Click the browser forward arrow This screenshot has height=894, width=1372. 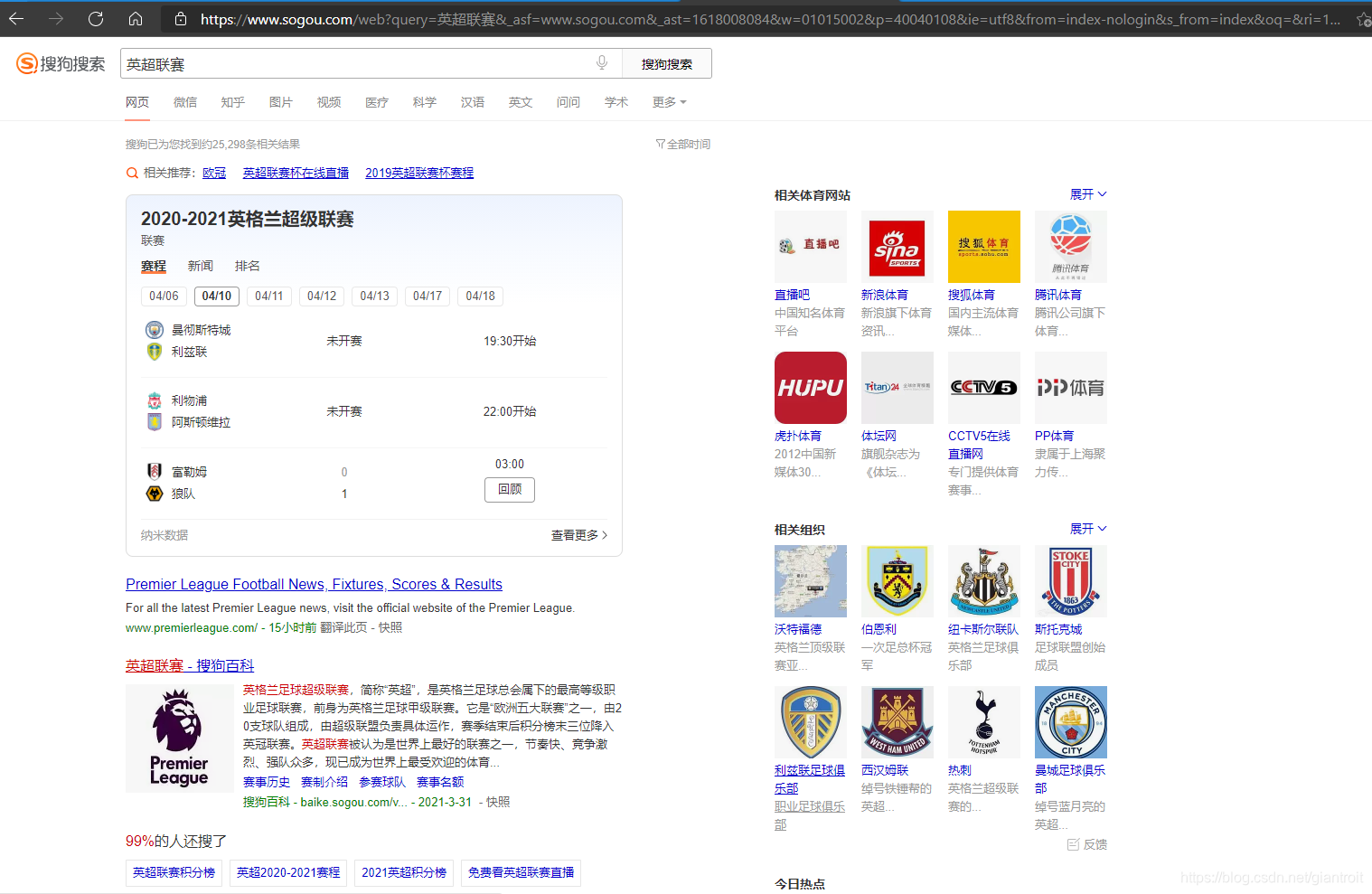tap(56, 18)
